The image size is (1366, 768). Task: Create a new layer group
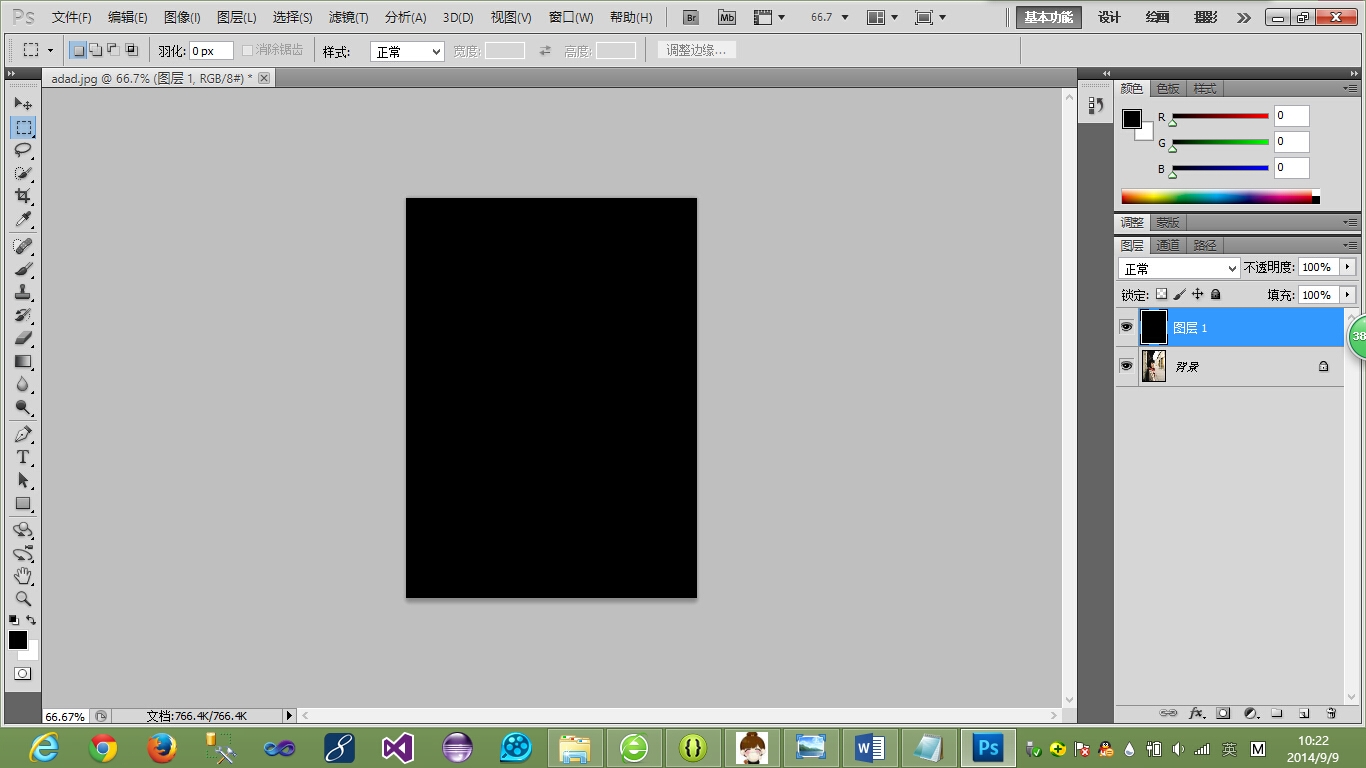coord(1277,713)
